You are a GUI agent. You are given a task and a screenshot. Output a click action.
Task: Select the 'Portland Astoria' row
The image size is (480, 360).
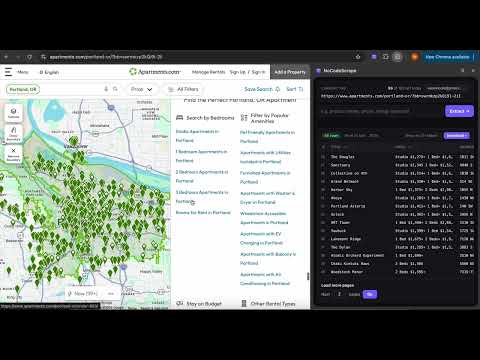pos(397,206)
